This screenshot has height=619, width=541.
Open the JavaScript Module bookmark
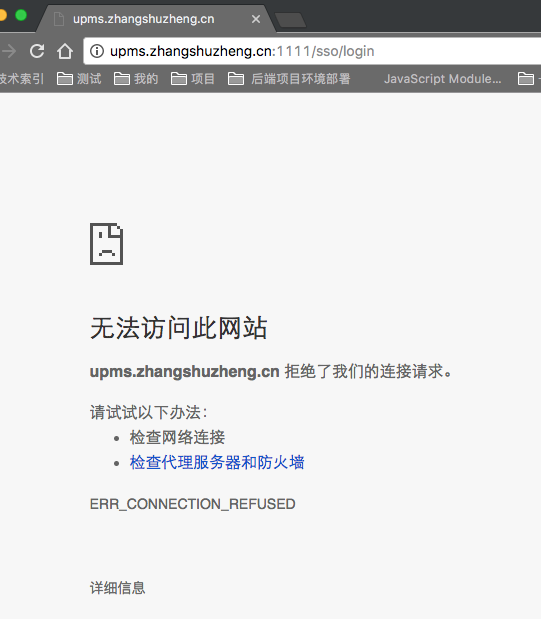442,79
